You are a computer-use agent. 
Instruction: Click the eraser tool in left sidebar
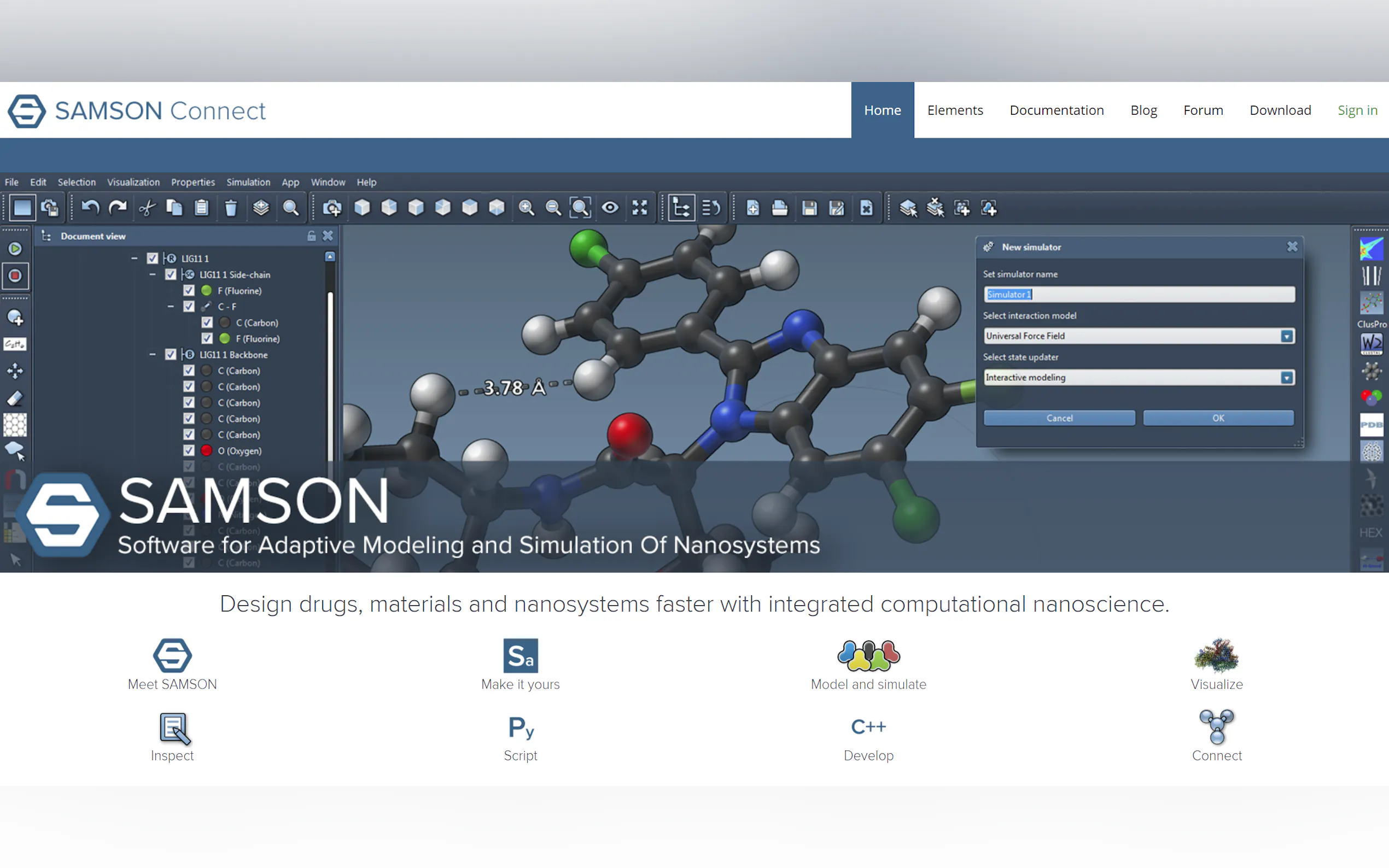[15, 398]
